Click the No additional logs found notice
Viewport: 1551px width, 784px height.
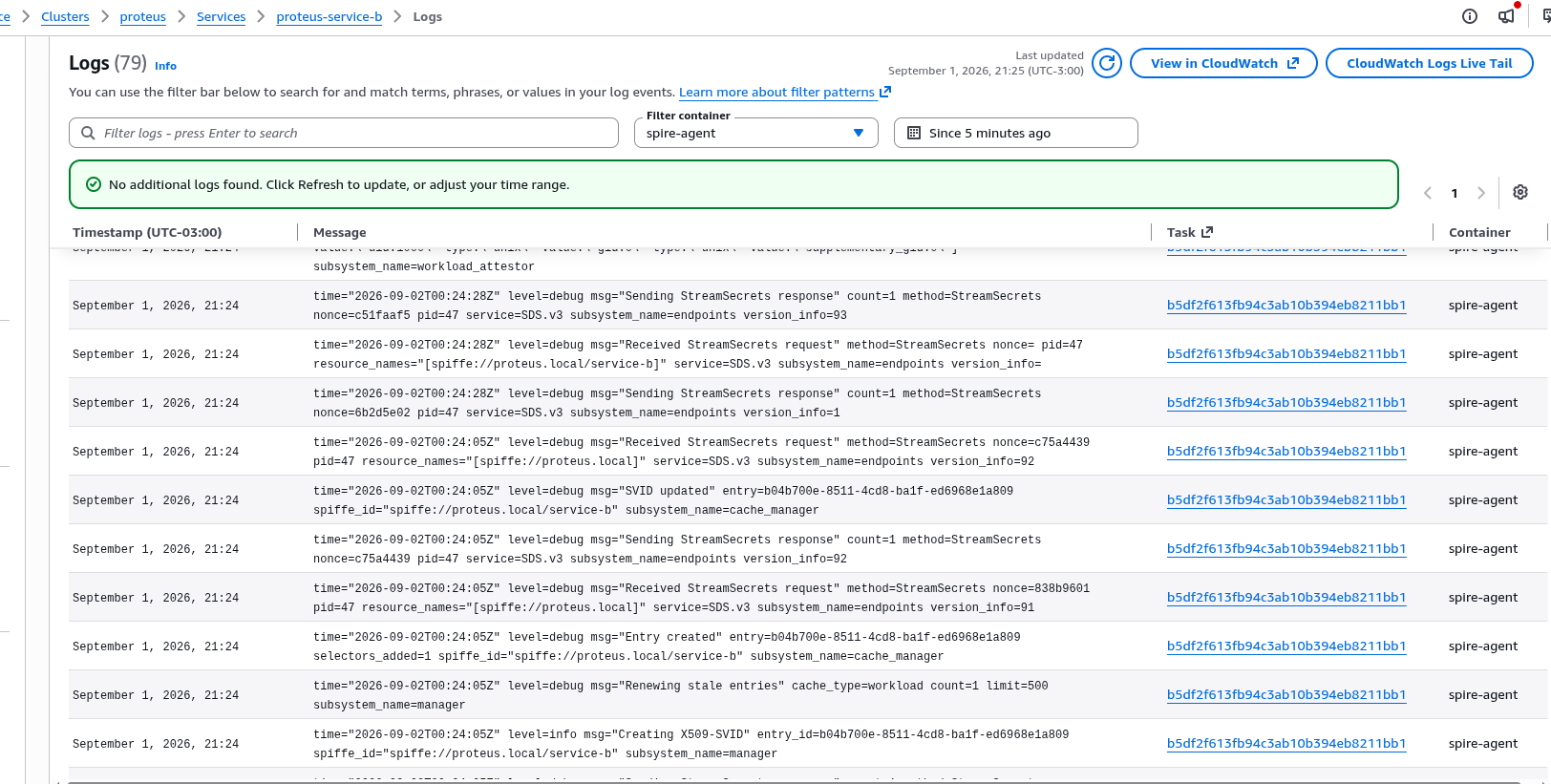click(x=733, y=184)
